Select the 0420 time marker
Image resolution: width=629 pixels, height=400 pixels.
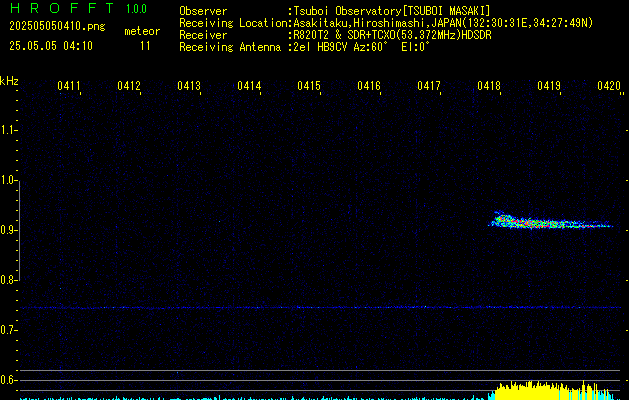click(x=609, y=87)
